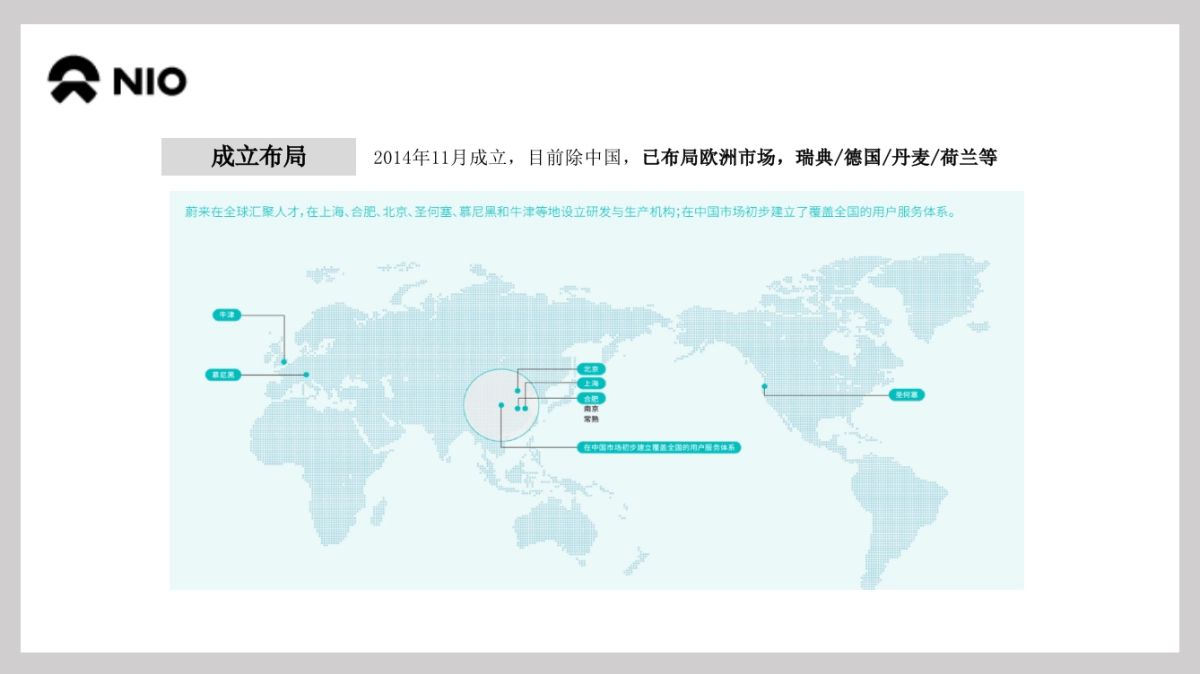Click the 北京 city label

591,369
